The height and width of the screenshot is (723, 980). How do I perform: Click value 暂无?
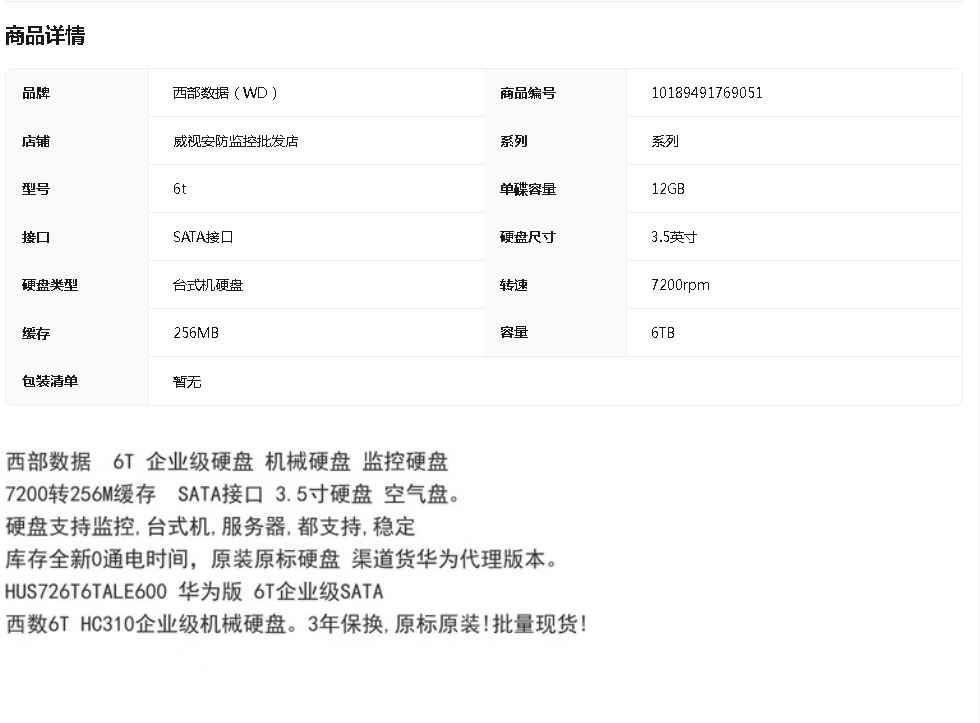click(187, 381)
